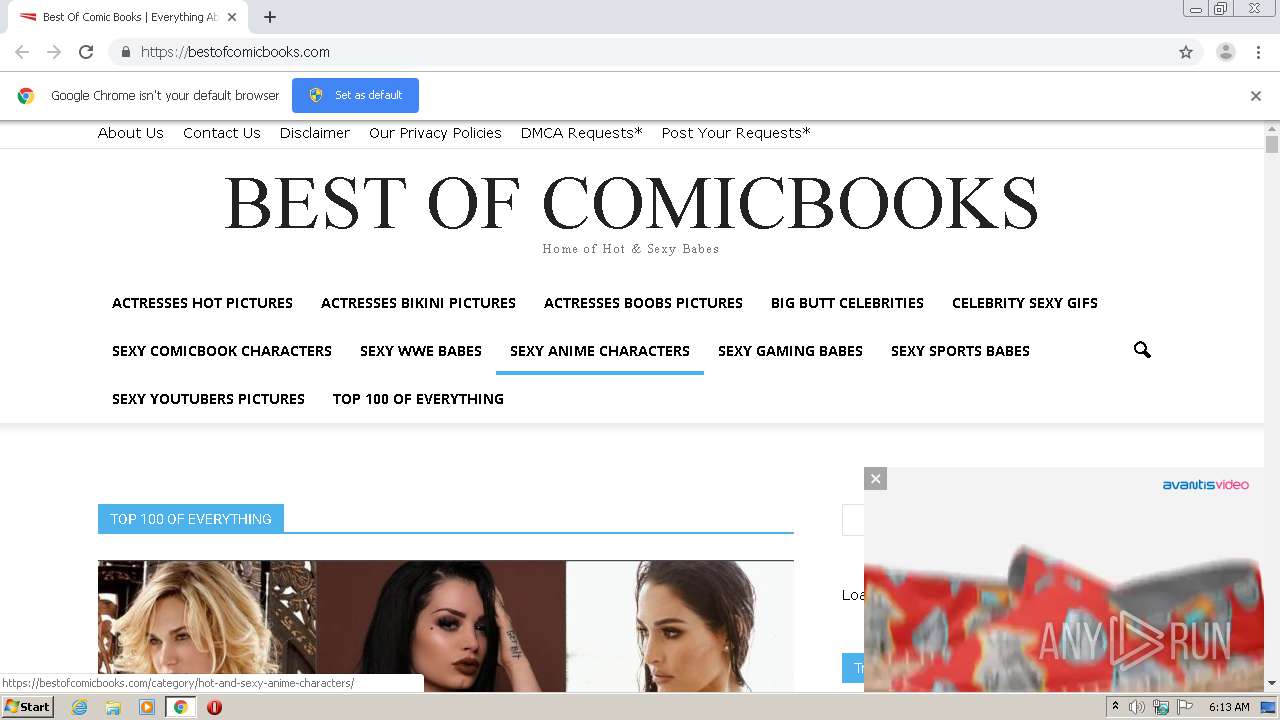Click the network tray icon

coord(1161,707)
